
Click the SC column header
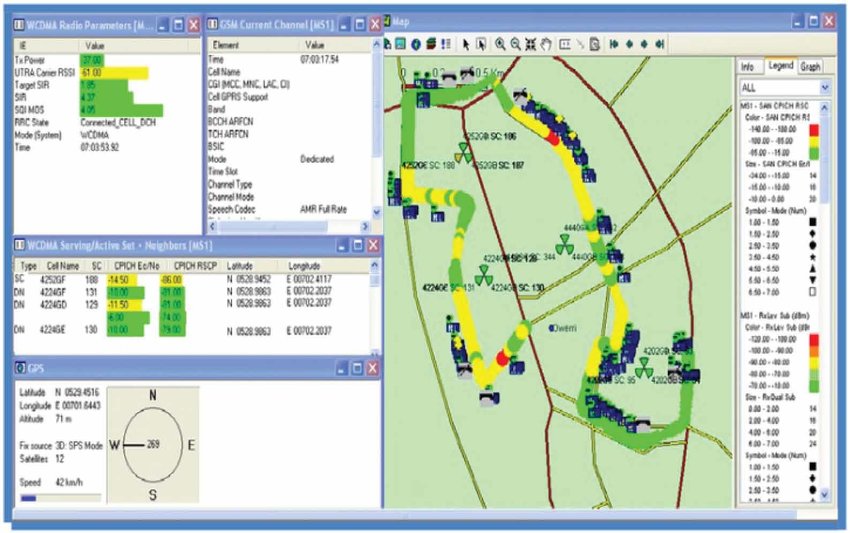pyautogui.click(x=96, y=266)
